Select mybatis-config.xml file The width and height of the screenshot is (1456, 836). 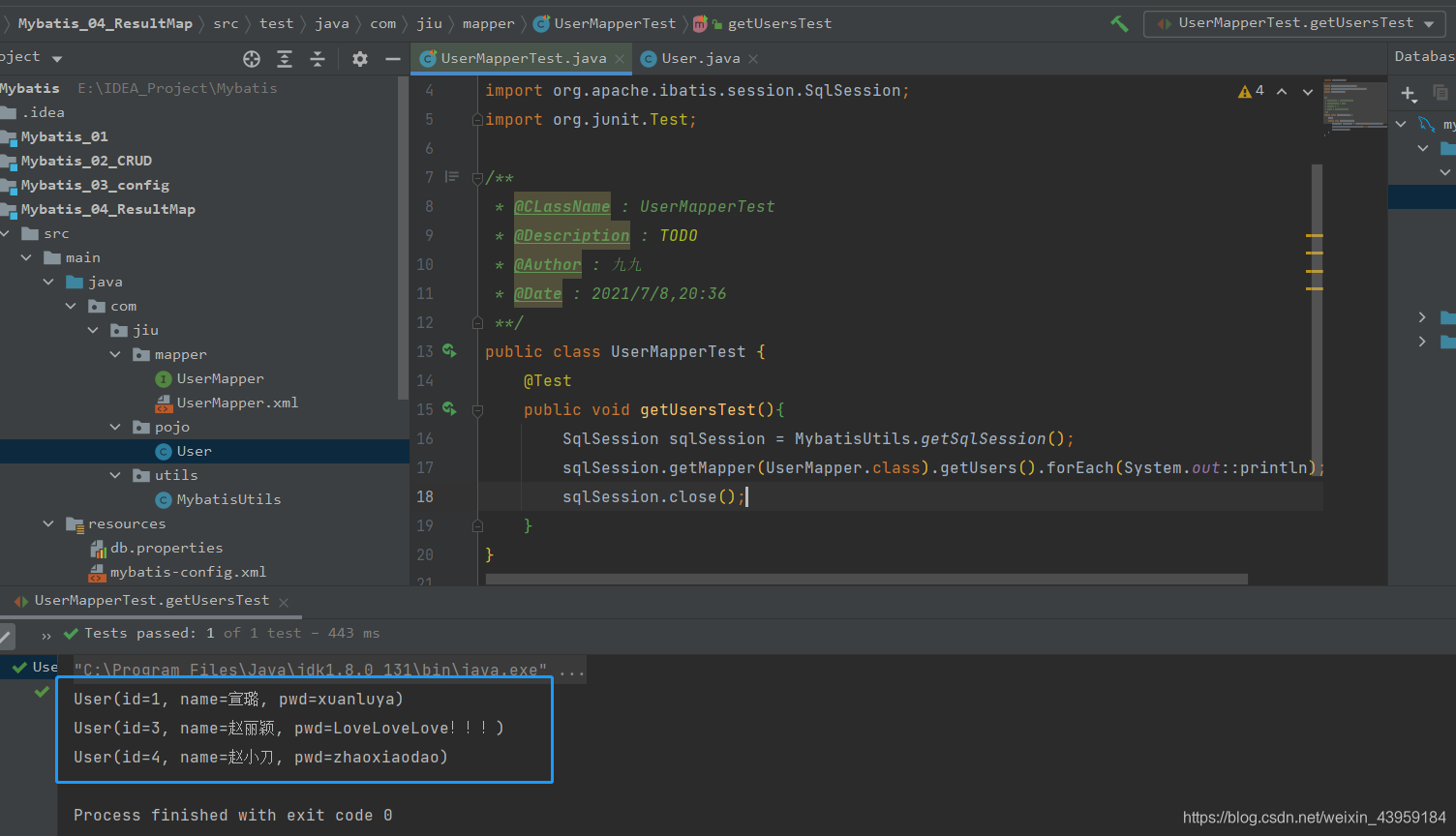tap(177, 572)
